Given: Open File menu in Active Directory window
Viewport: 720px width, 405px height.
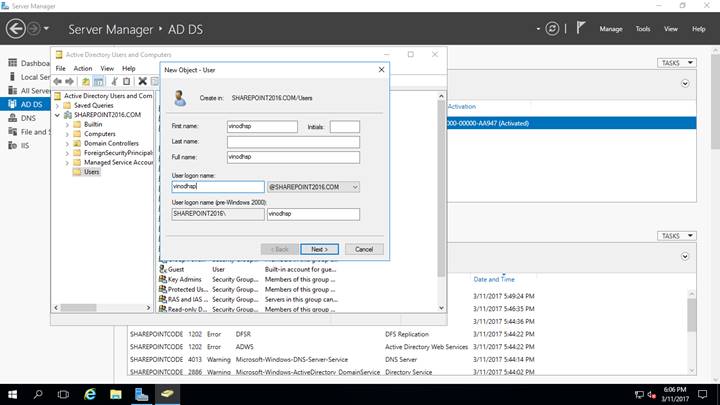Looking at the screenshot, I should [x=61, y=68].
